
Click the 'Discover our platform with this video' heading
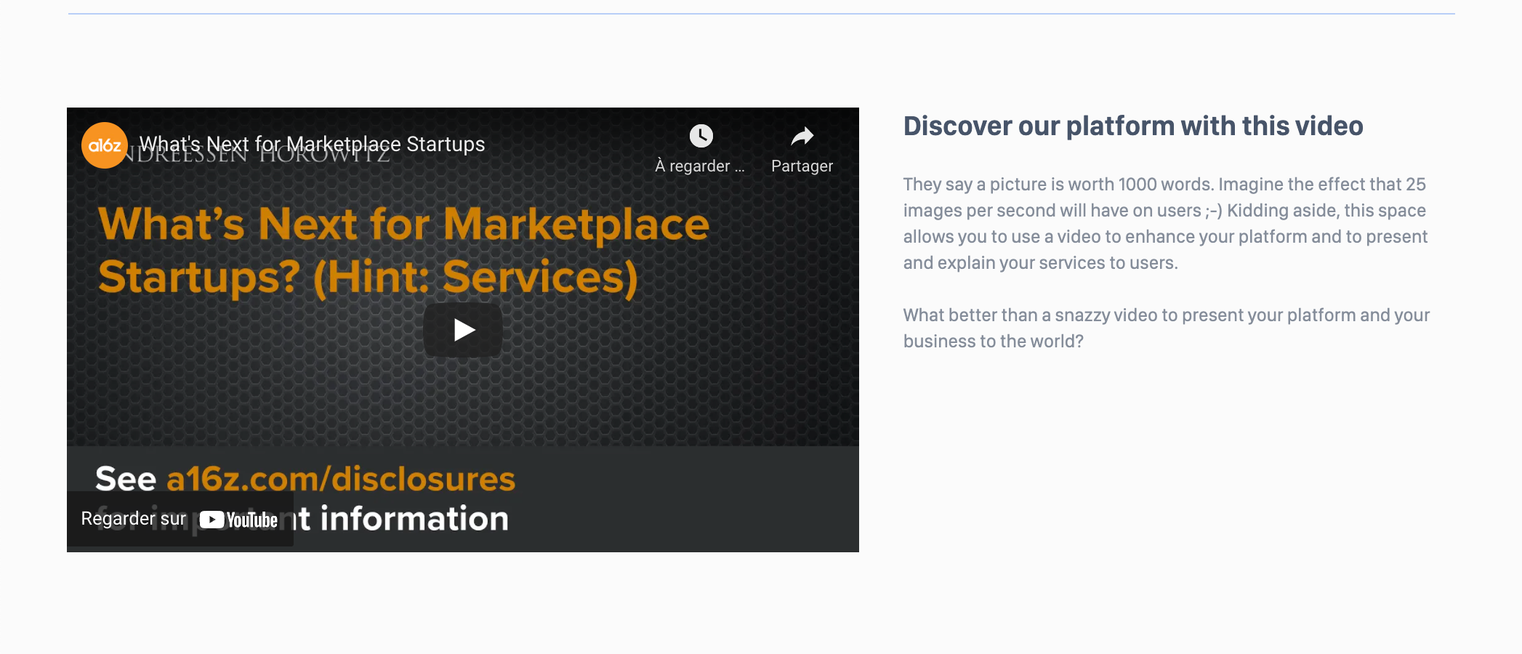click(1133, 126)
